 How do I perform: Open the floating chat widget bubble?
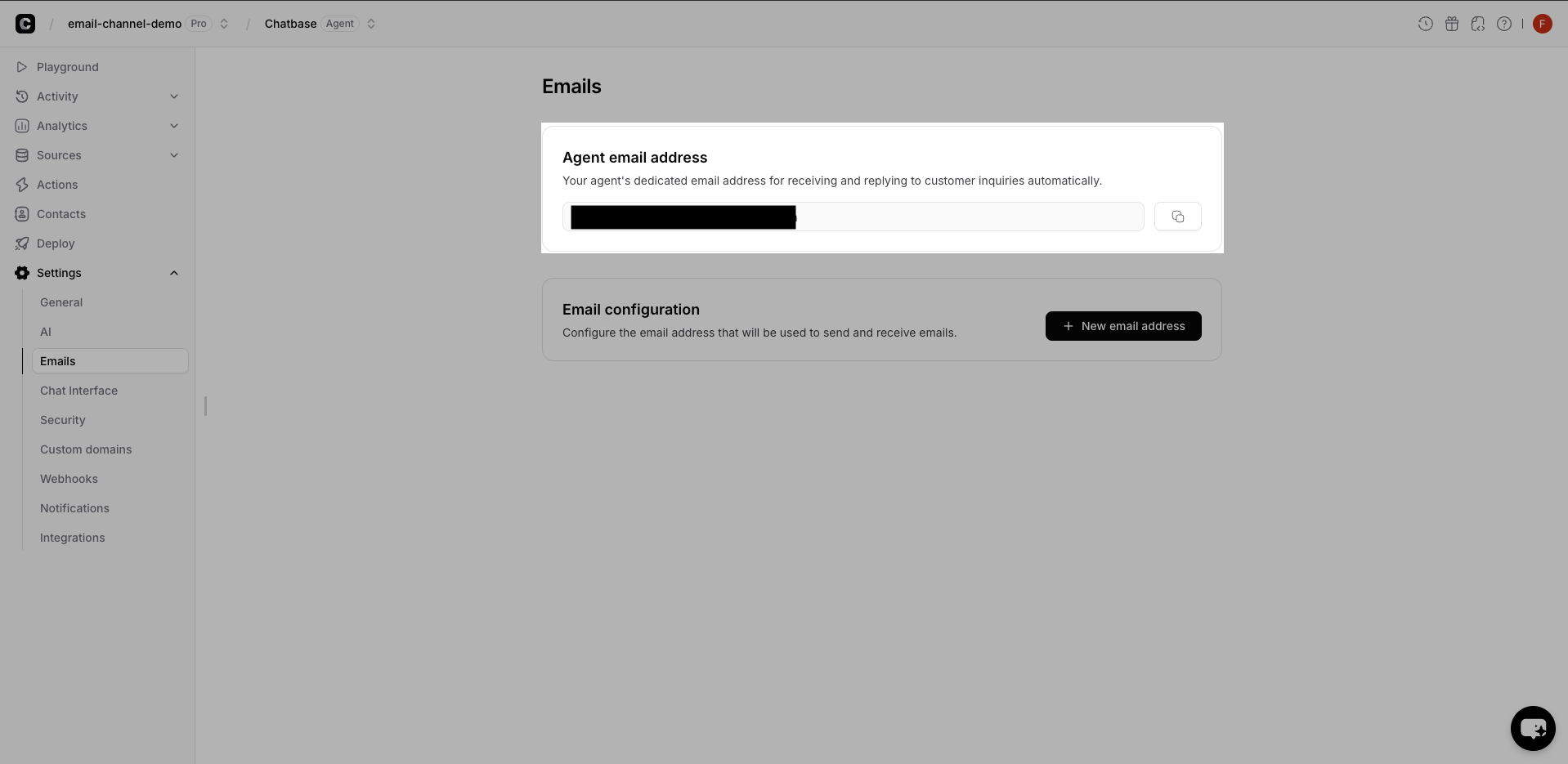1533,728
